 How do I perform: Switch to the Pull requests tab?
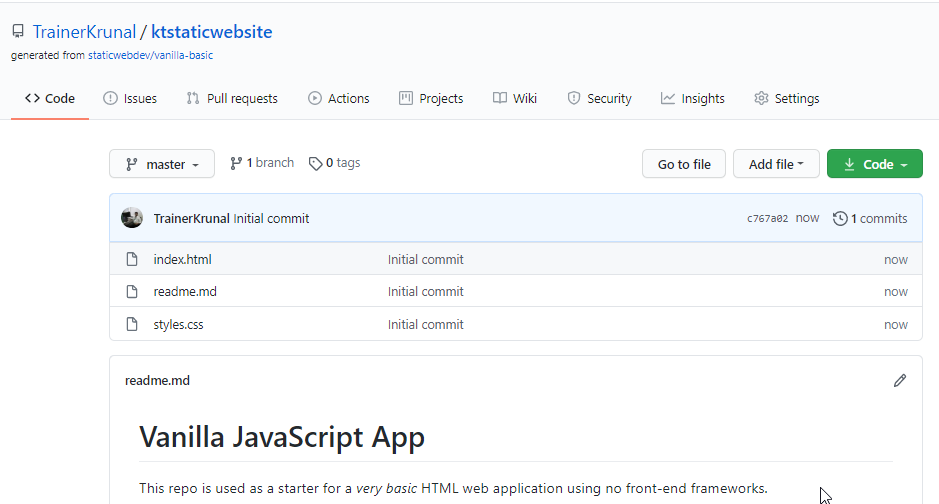click(232, 98)
